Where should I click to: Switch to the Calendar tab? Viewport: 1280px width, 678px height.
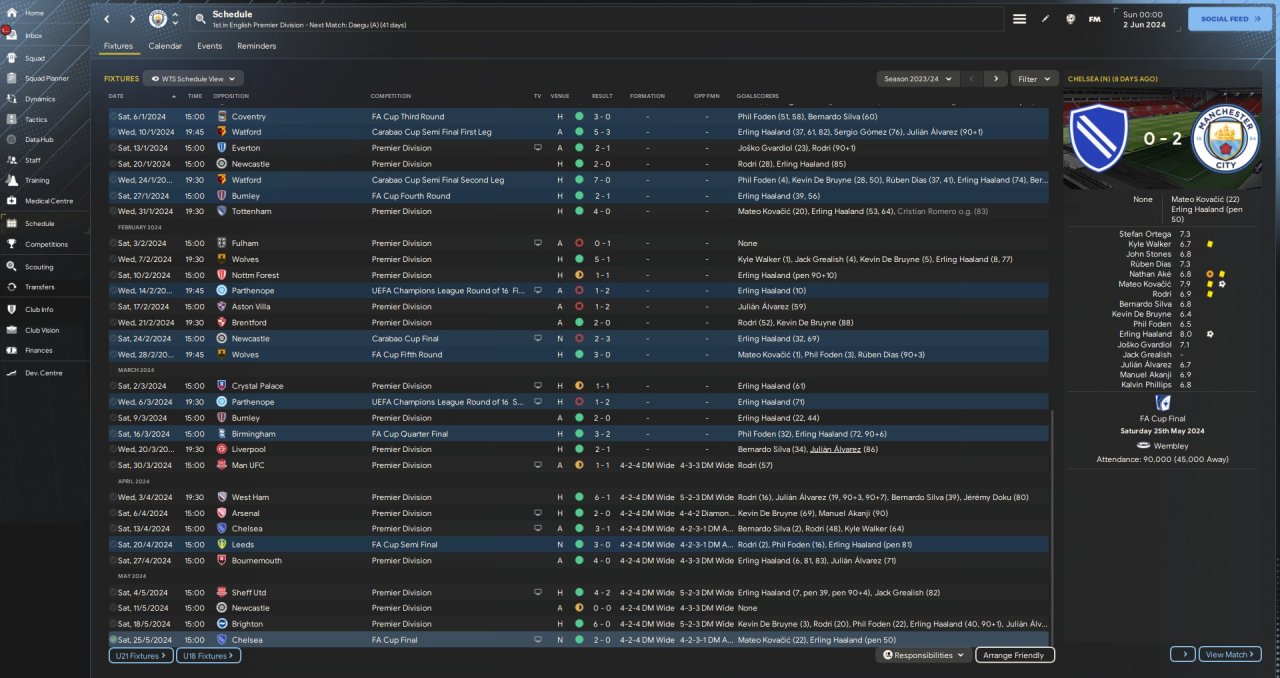pos(165,46)
